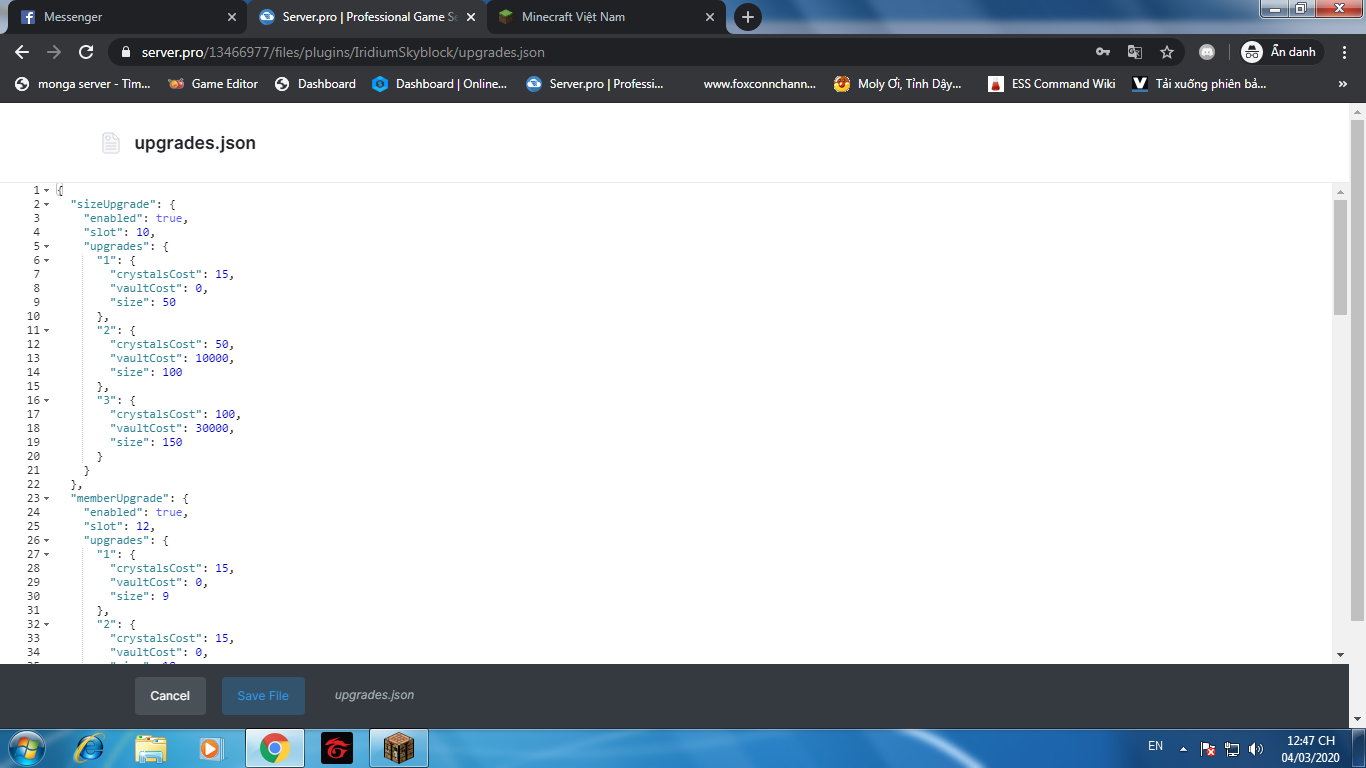
Task: Open File Explorer from the taskbar
Action: 151,748
